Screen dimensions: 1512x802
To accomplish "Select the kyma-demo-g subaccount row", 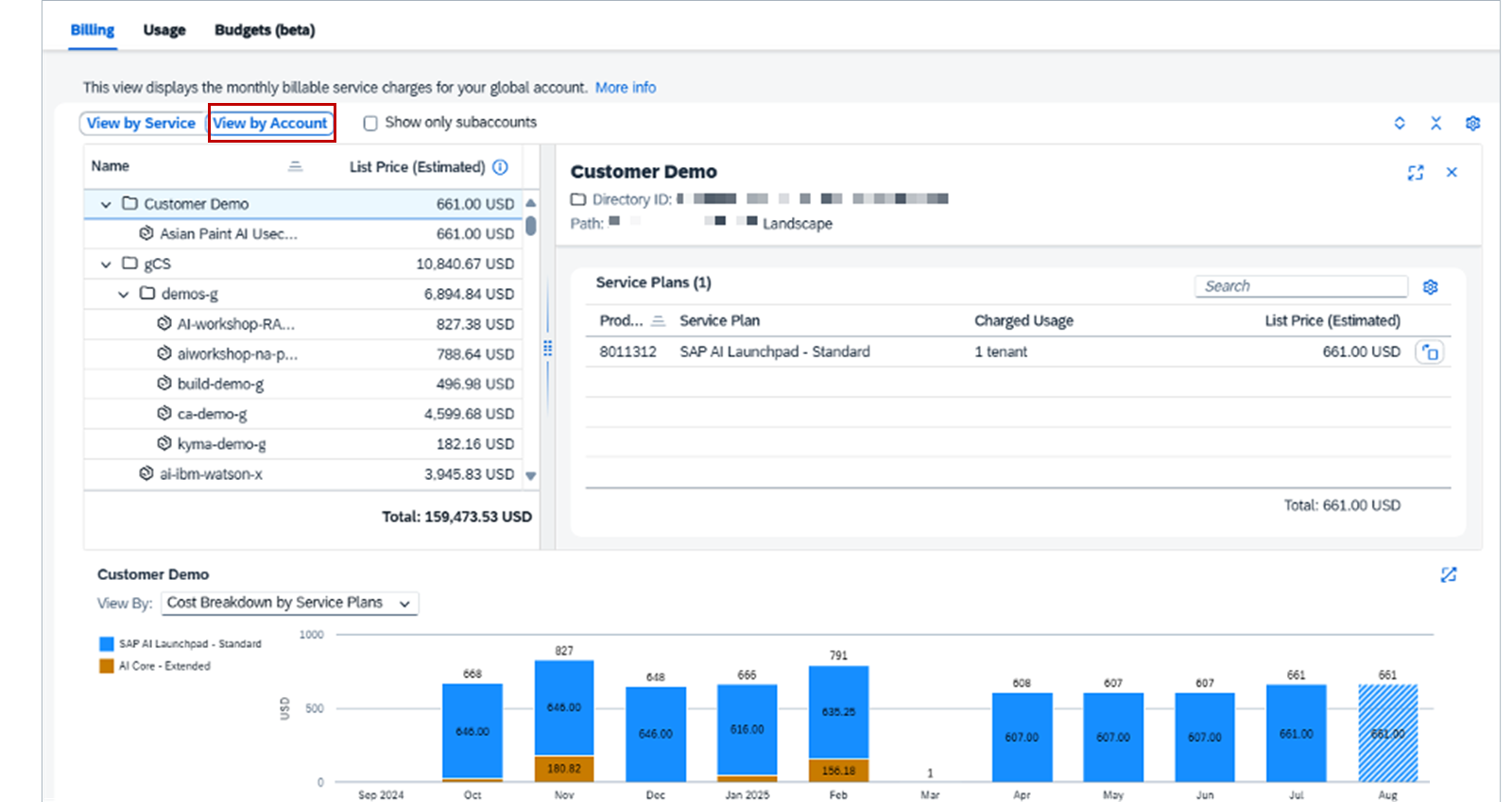I will point(302,444).
